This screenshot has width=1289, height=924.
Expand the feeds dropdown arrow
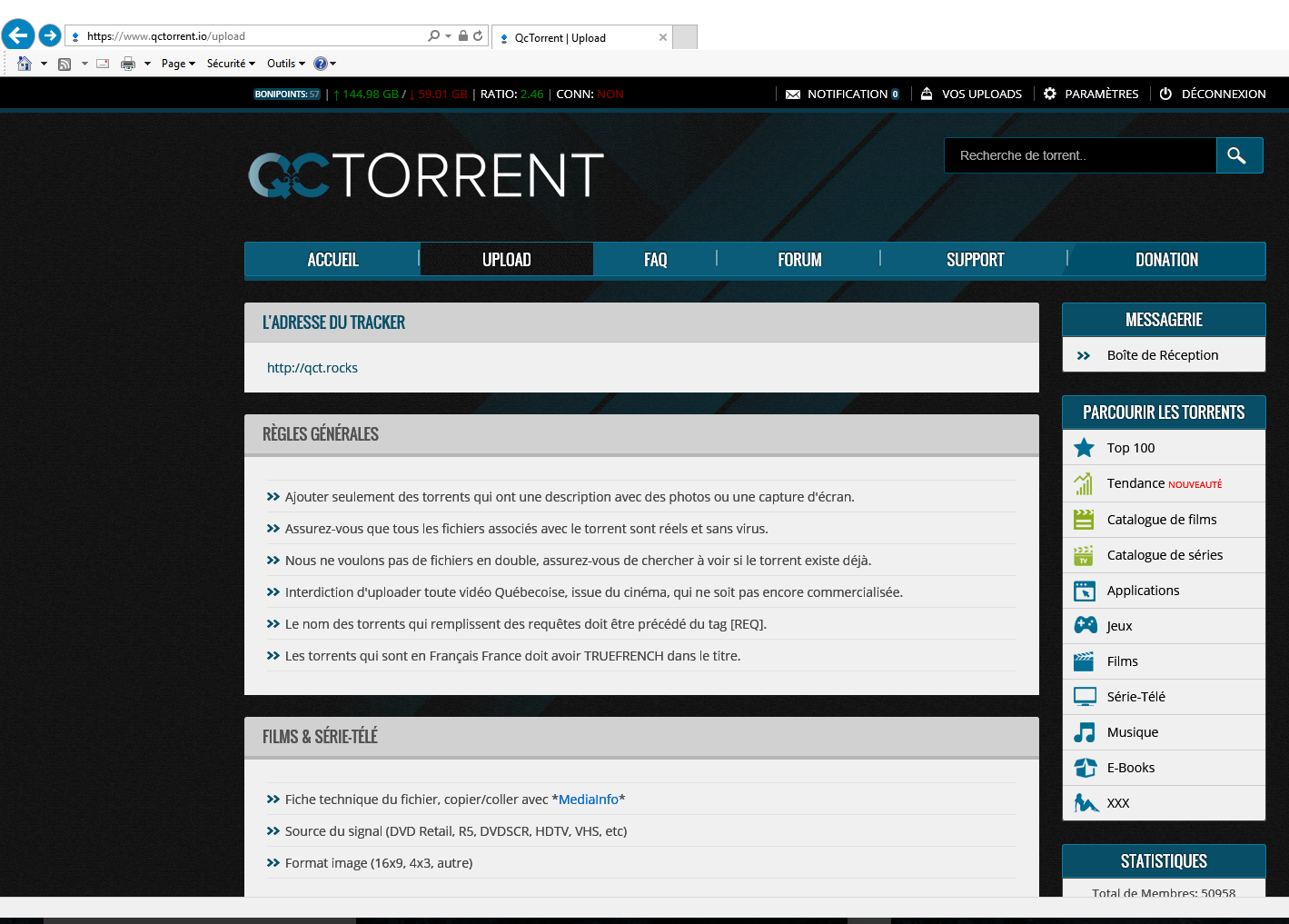[x=84, y=64]
